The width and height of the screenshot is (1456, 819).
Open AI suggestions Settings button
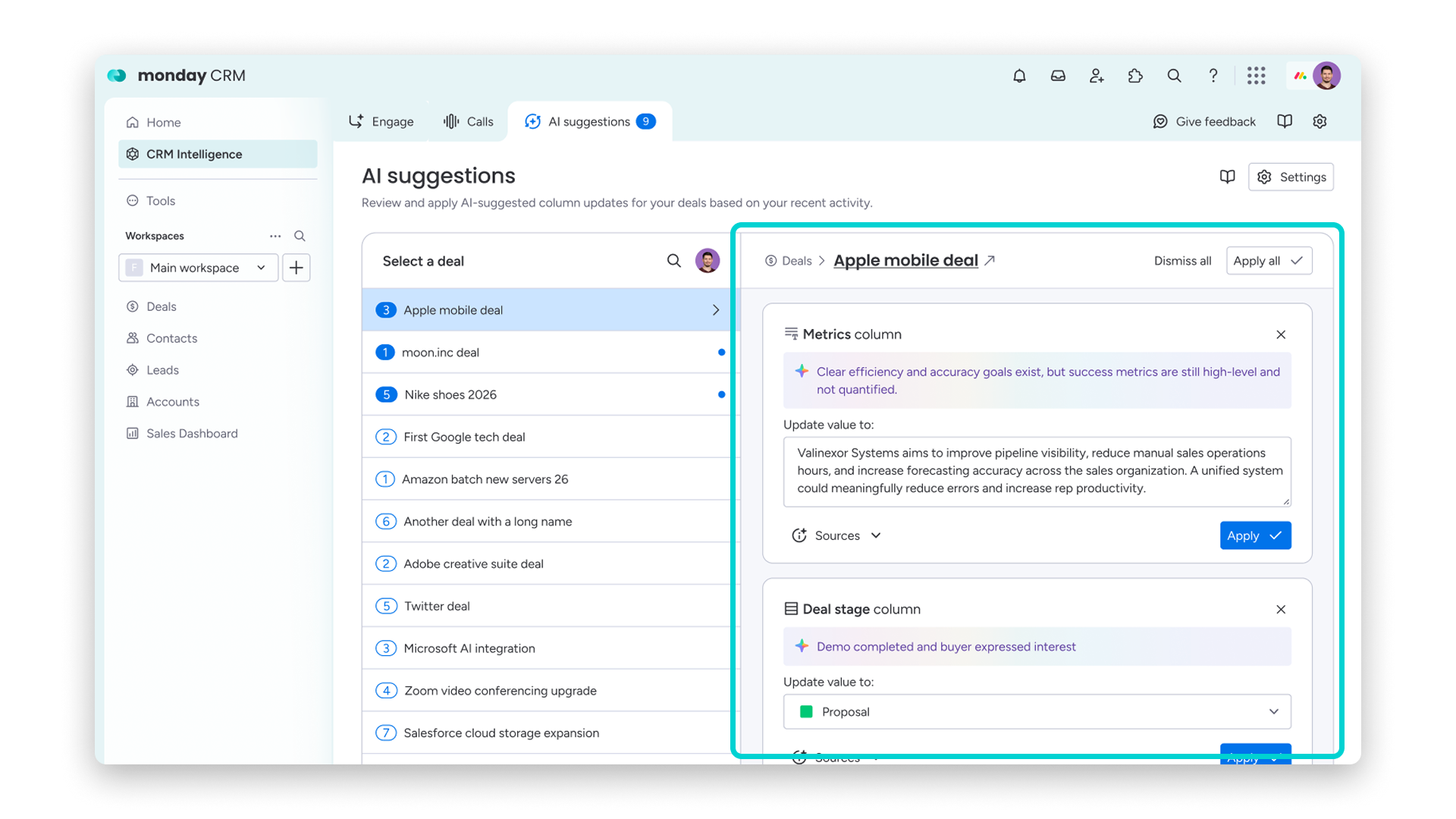(x=1291, y=177)
